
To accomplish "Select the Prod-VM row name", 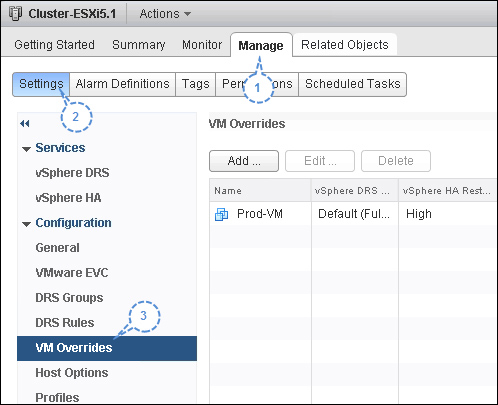I will (x=260, y=214).
